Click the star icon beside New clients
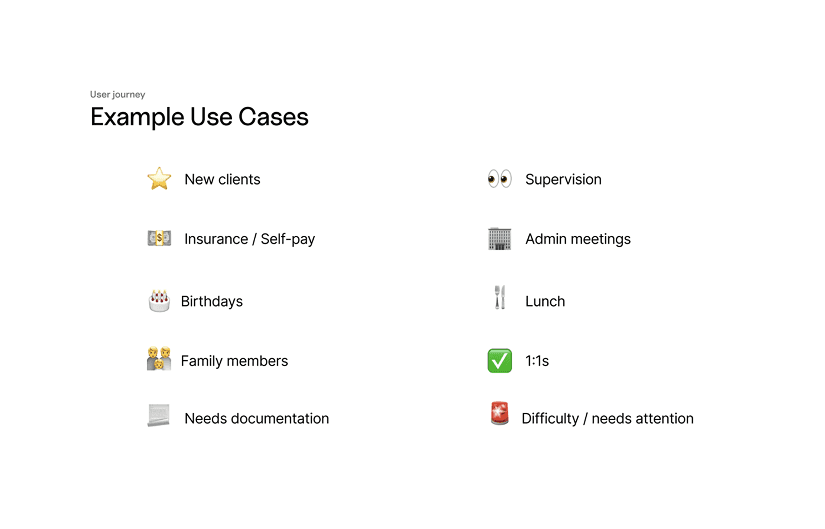 click(159, 179)
